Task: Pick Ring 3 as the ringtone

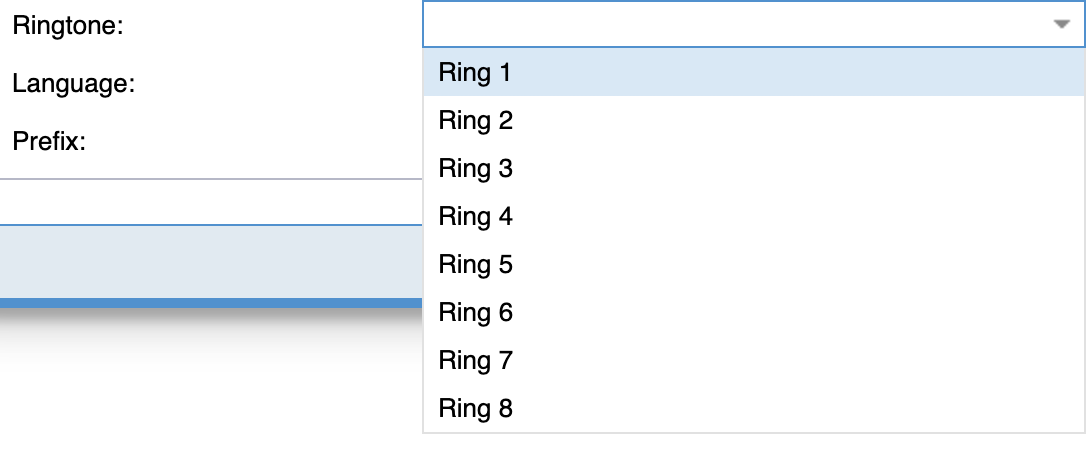Action: pos(475,169)
